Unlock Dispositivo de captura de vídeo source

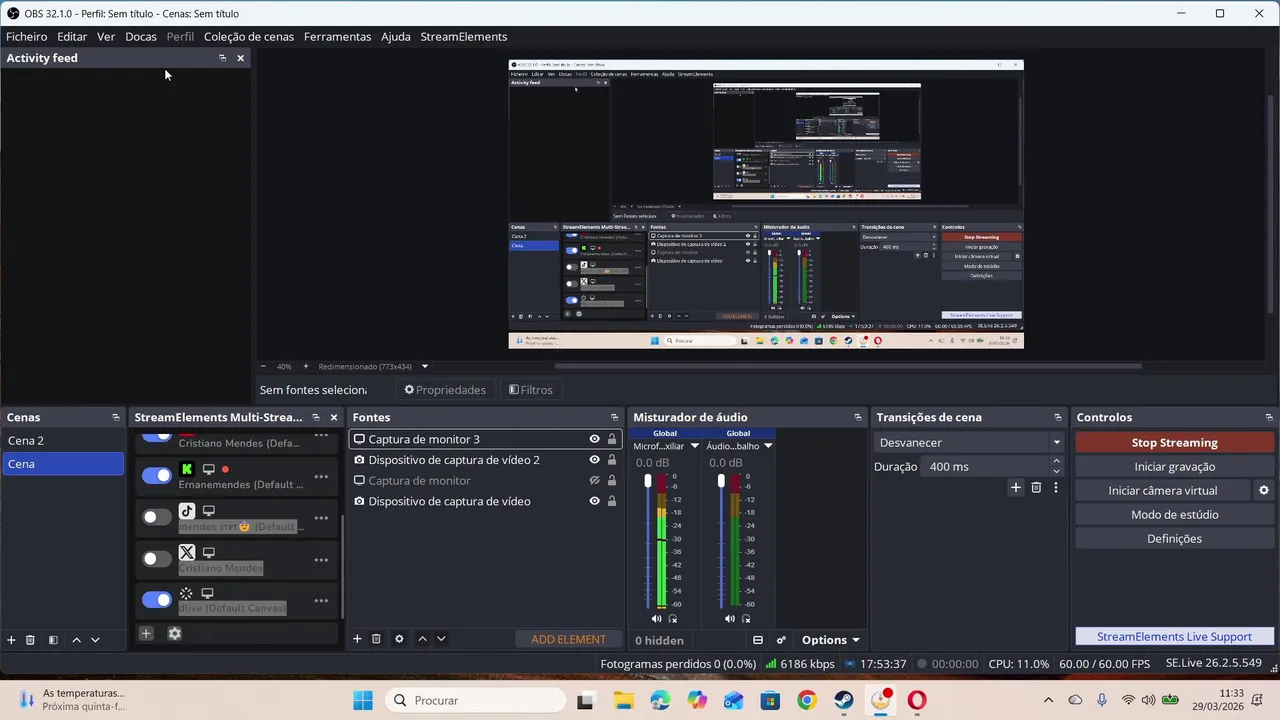coord(612,501)
